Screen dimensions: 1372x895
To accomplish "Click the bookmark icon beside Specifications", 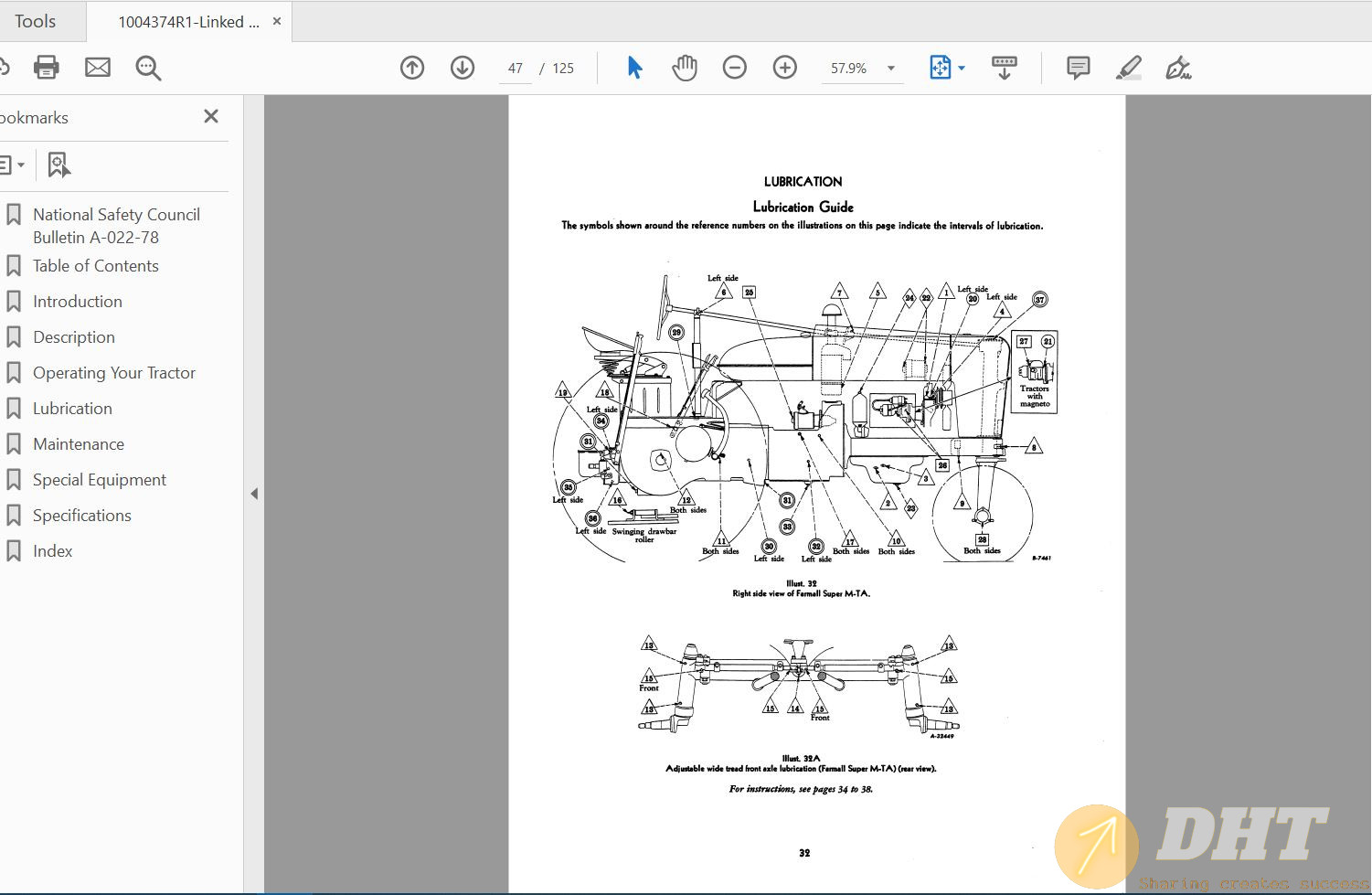I will coord(14,515).
